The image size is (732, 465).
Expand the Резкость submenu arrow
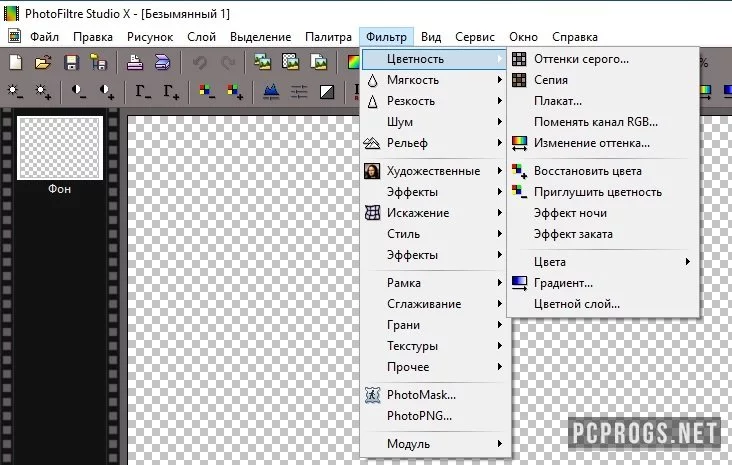pos(500,101)
